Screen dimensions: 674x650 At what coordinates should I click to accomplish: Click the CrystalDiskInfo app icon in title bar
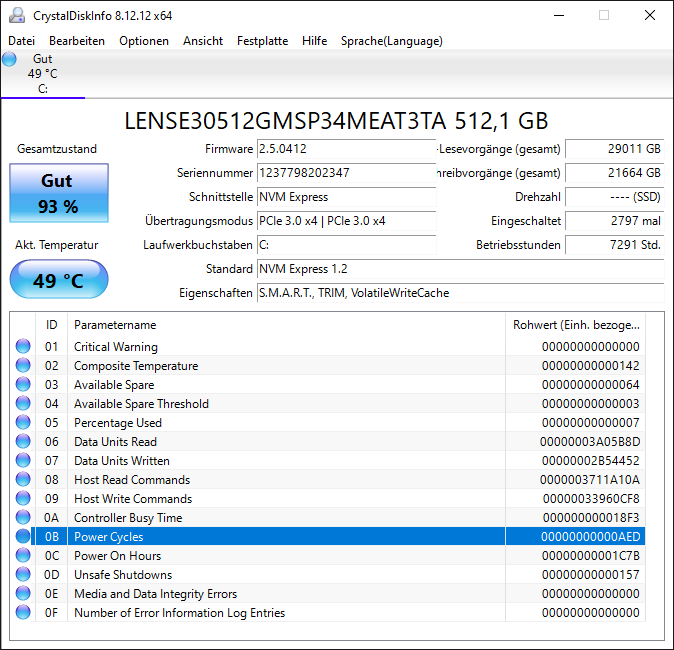pos(17,15)
